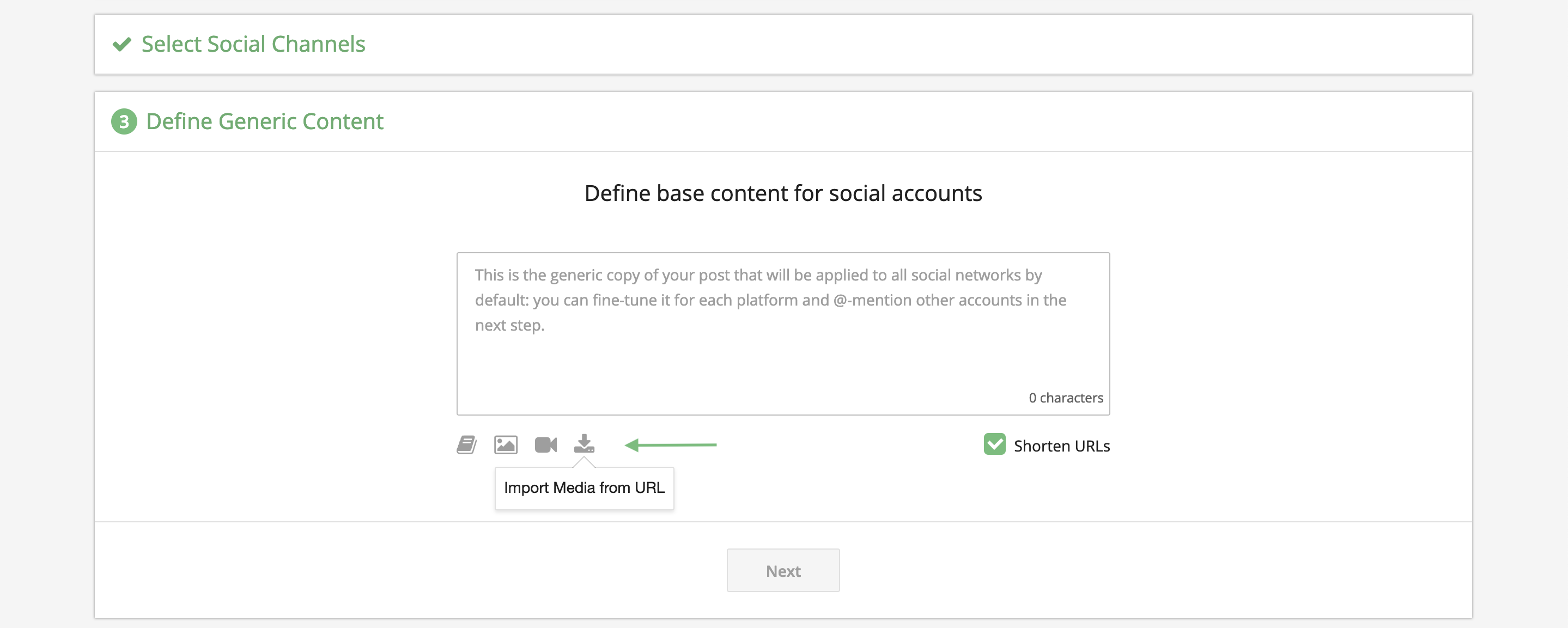
Task: Click the Import Media from URL tooltip
Action: 584,487
